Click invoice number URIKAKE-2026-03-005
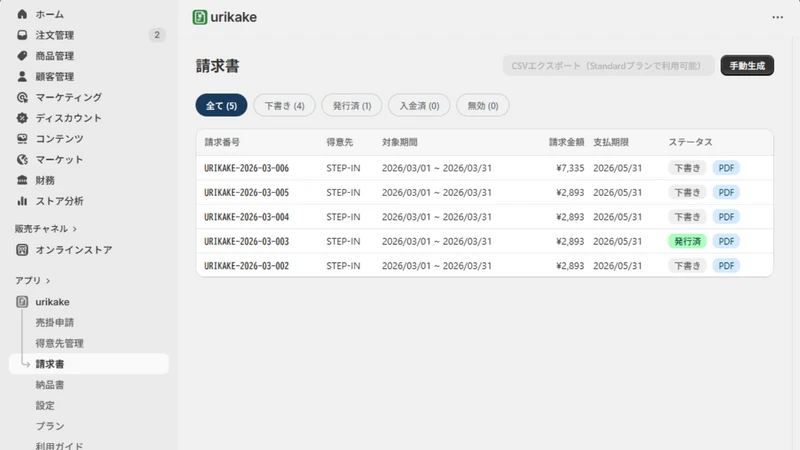Screen dimensions: 800x450 (246, 192)
